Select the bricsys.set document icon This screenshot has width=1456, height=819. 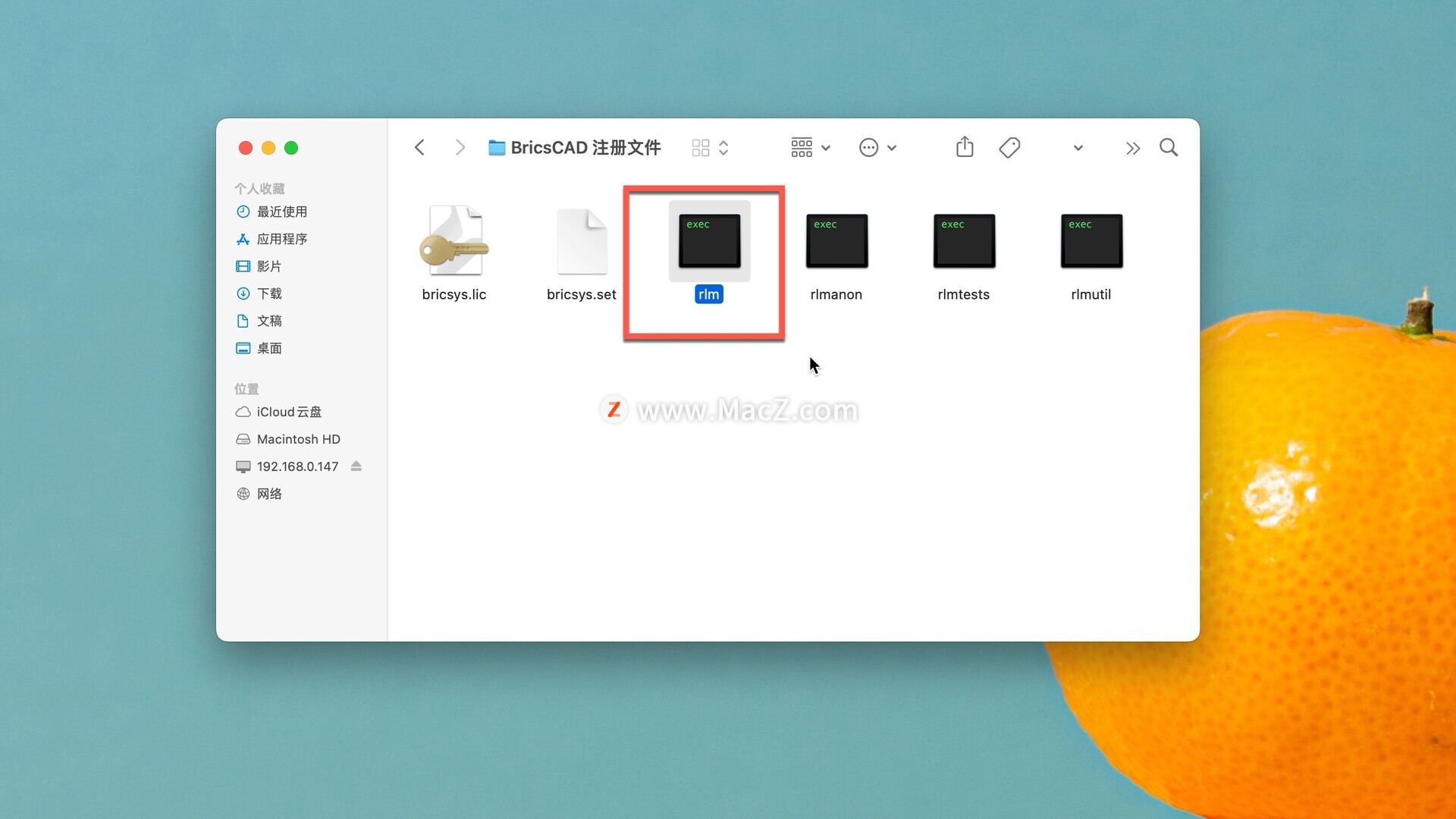tap(582, 241)
